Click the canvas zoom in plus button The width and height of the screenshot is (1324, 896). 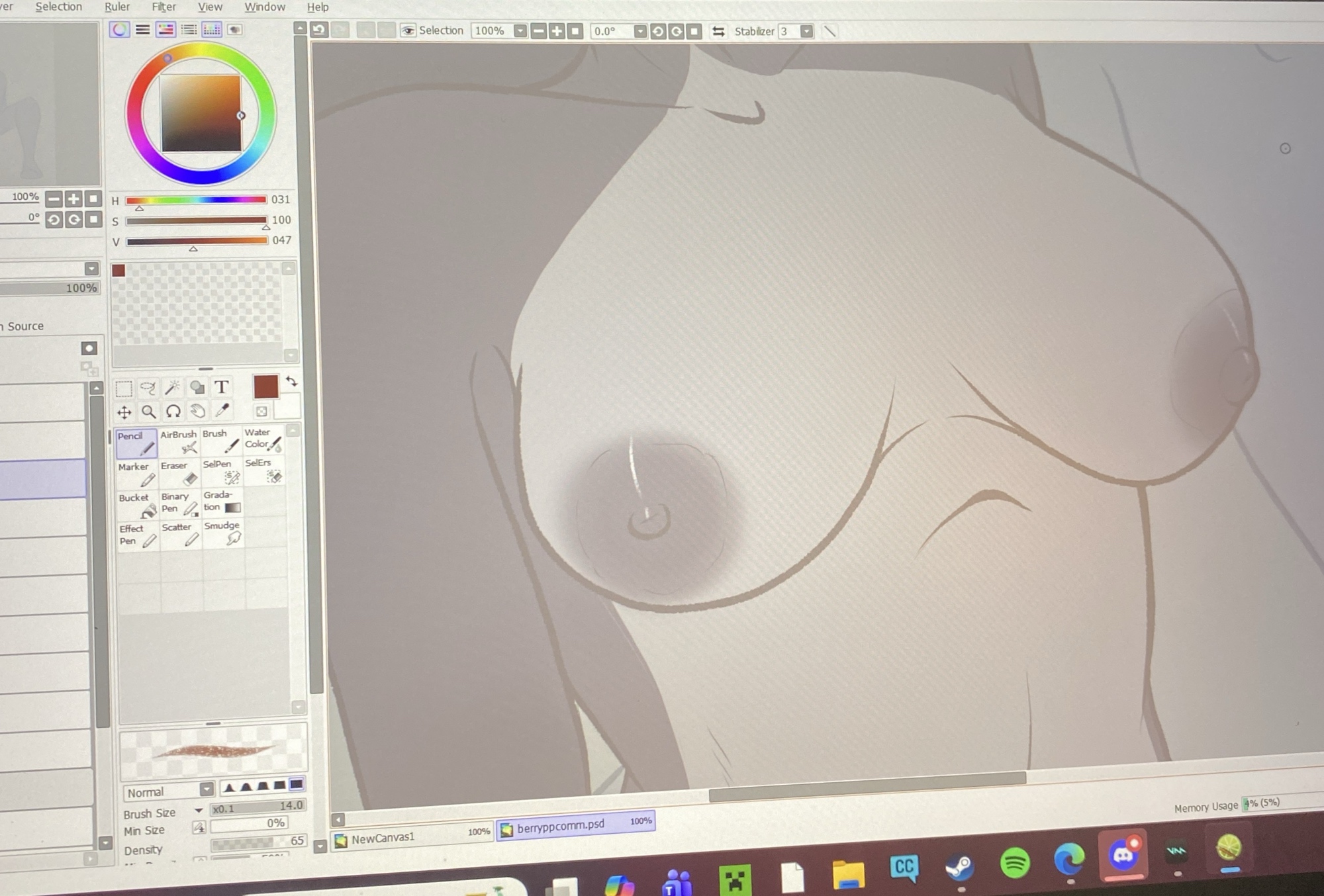(557, 31)
